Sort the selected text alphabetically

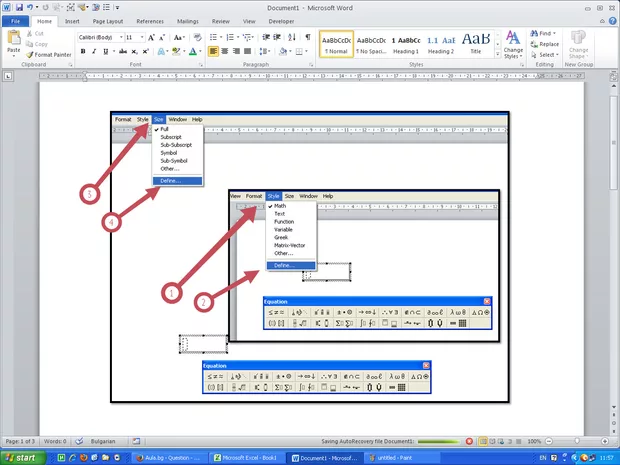click(x=292, y=37)
